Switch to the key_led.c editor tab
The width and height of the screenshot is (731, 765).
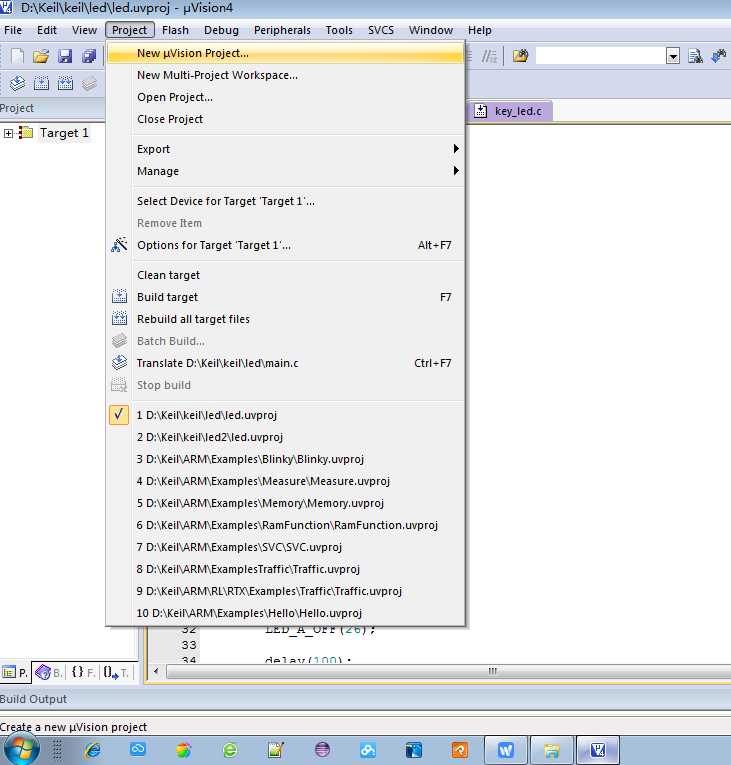(x=508, y=111)
